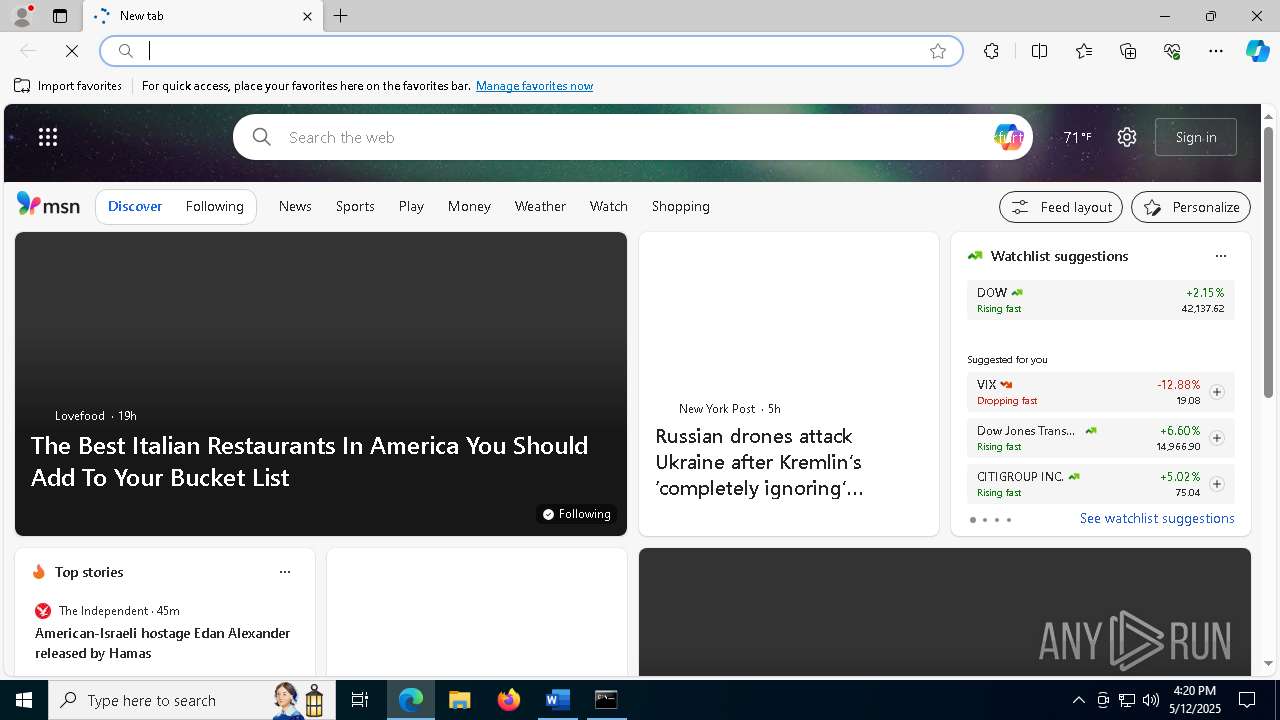Open the Best Italian Restaurants article
The width and height of the screenshot is (1280, 720).
[309, 461]
